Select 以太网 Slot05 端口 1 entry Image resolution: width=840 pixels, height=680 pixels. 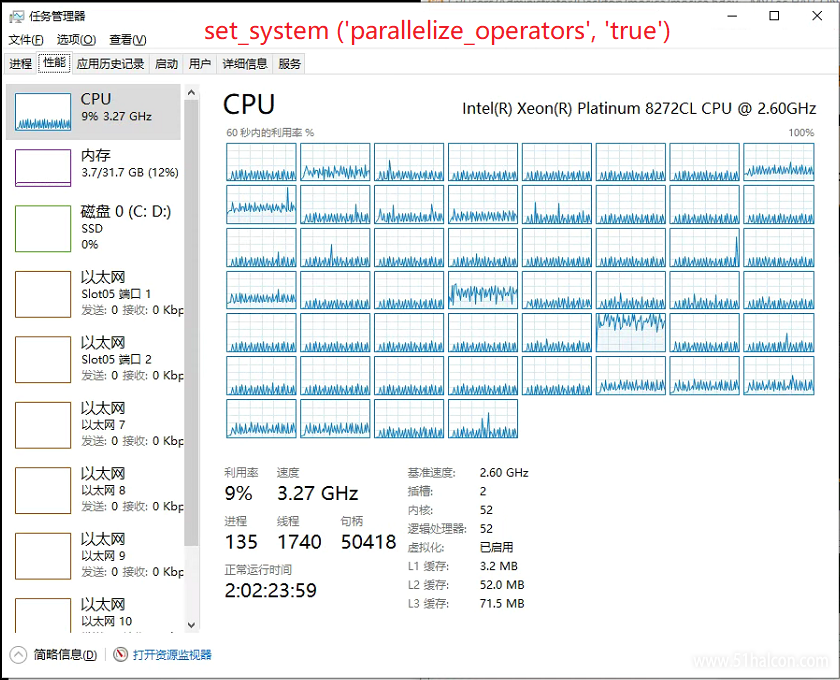(x=94, y=294)
